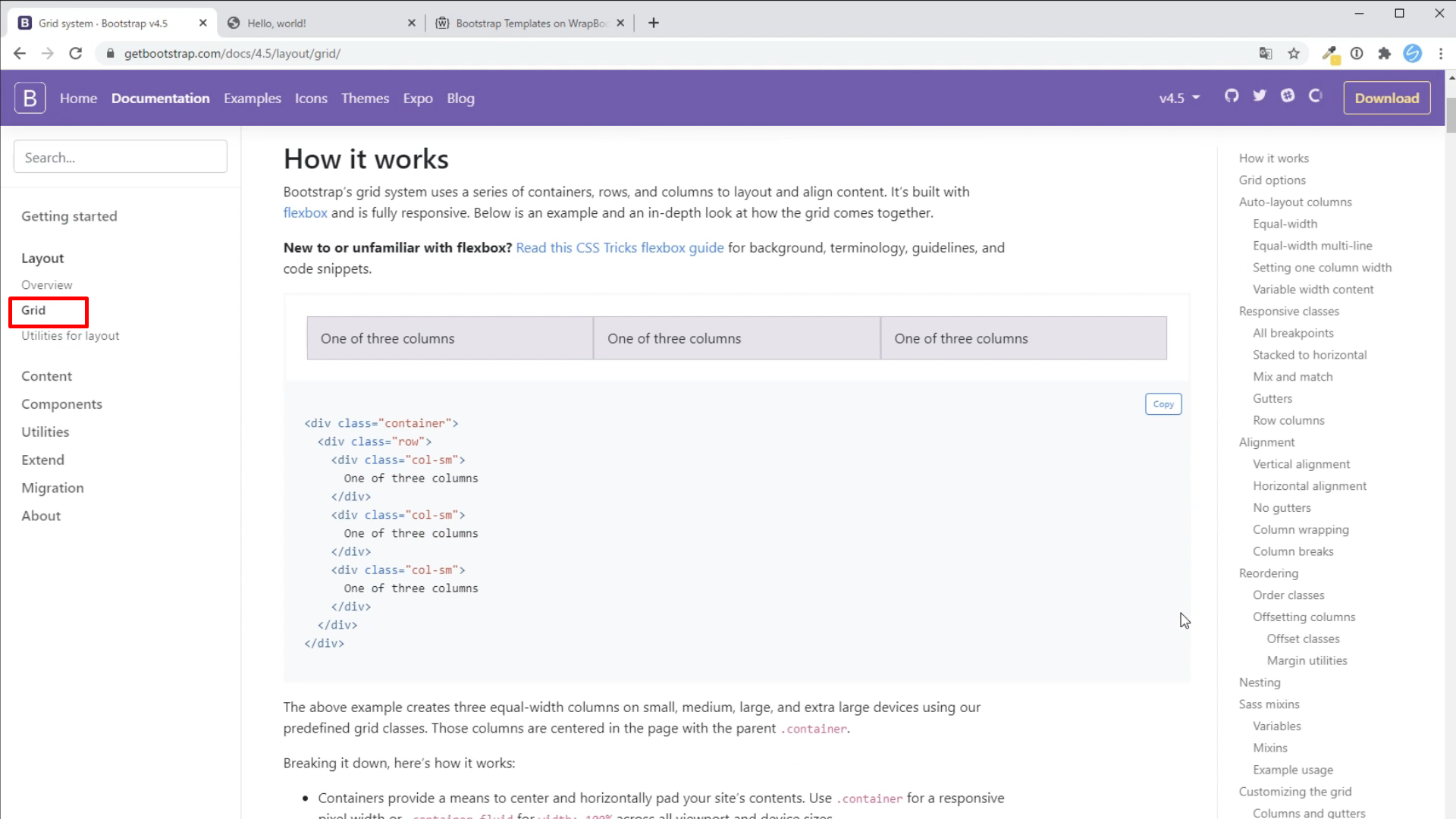The image size is (1456, 819).
Task: Click the Bootstrap logo in navbar
Action: pos(30,98)
